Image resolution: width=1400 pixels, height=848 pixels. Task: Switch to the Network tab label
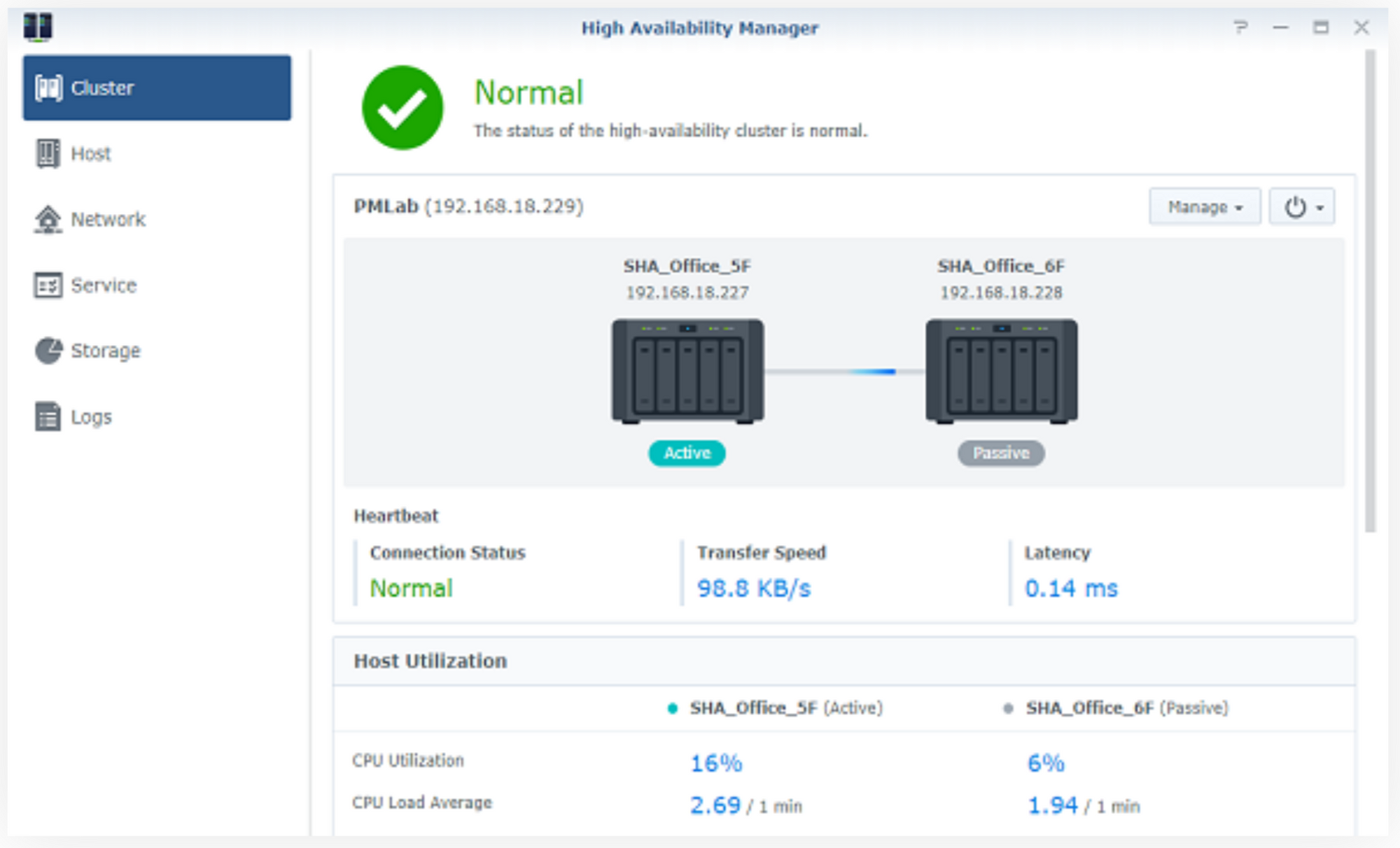pyautogui.click(x=108, y=220)
